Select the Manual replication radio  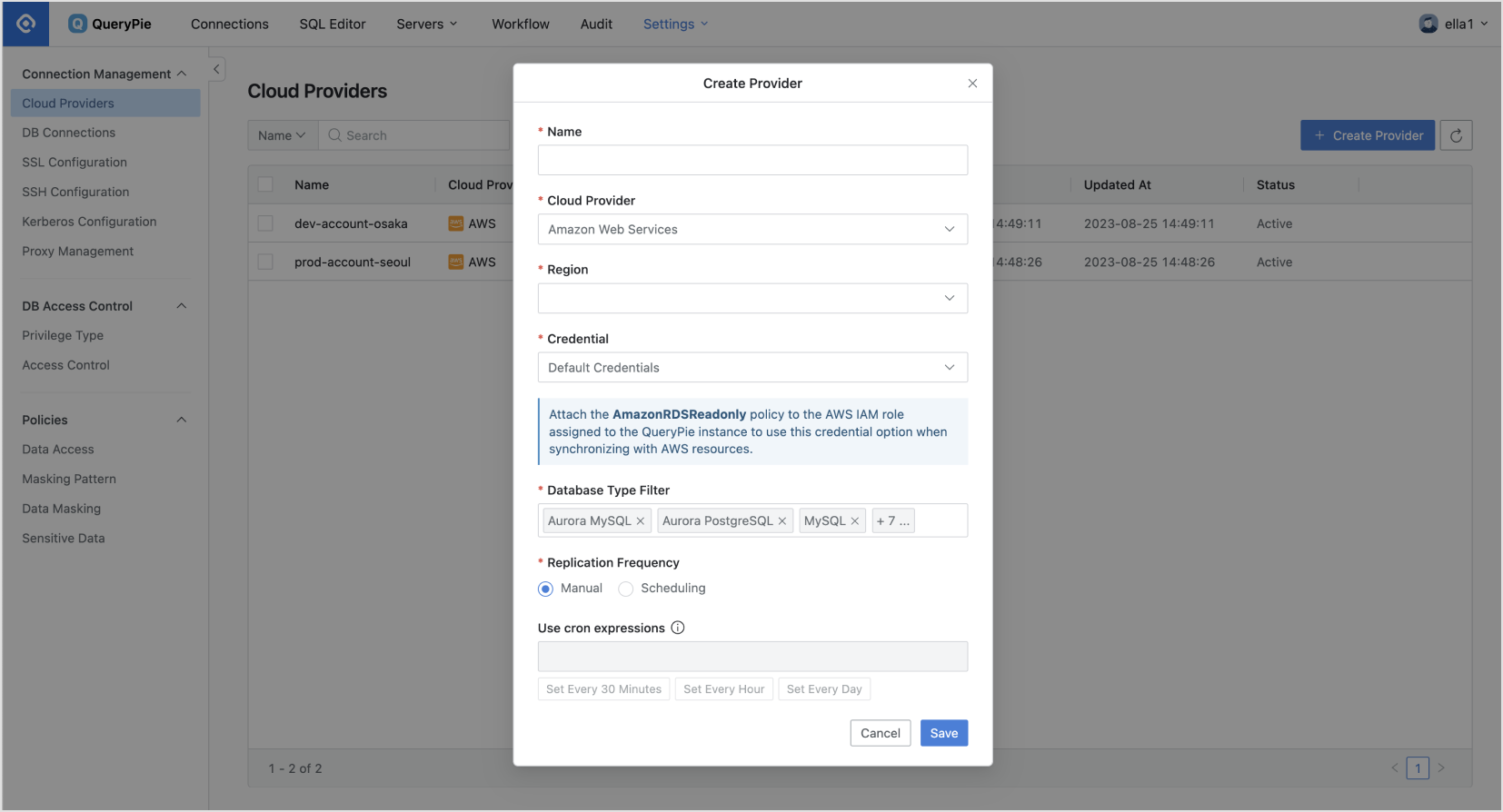click(545, 589)
